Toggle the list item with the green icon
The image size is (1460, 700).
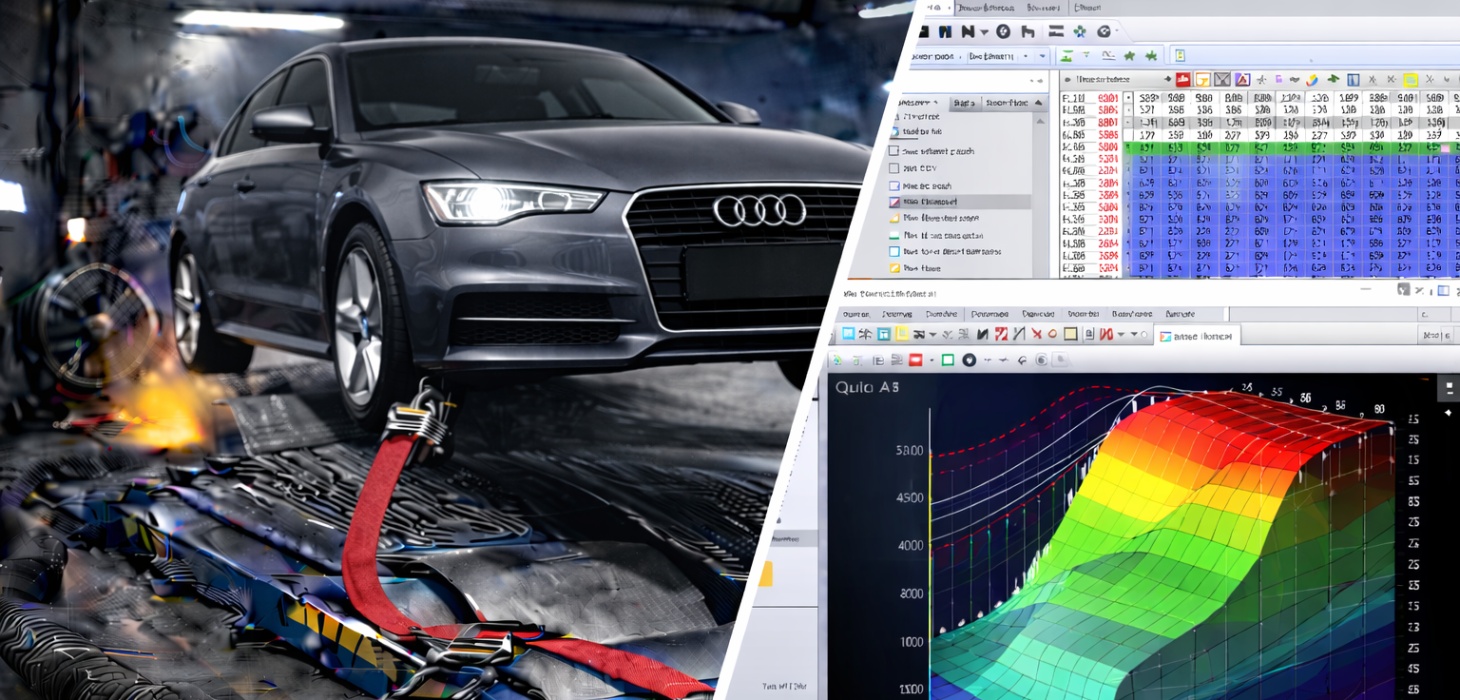[x=894, y=236]
